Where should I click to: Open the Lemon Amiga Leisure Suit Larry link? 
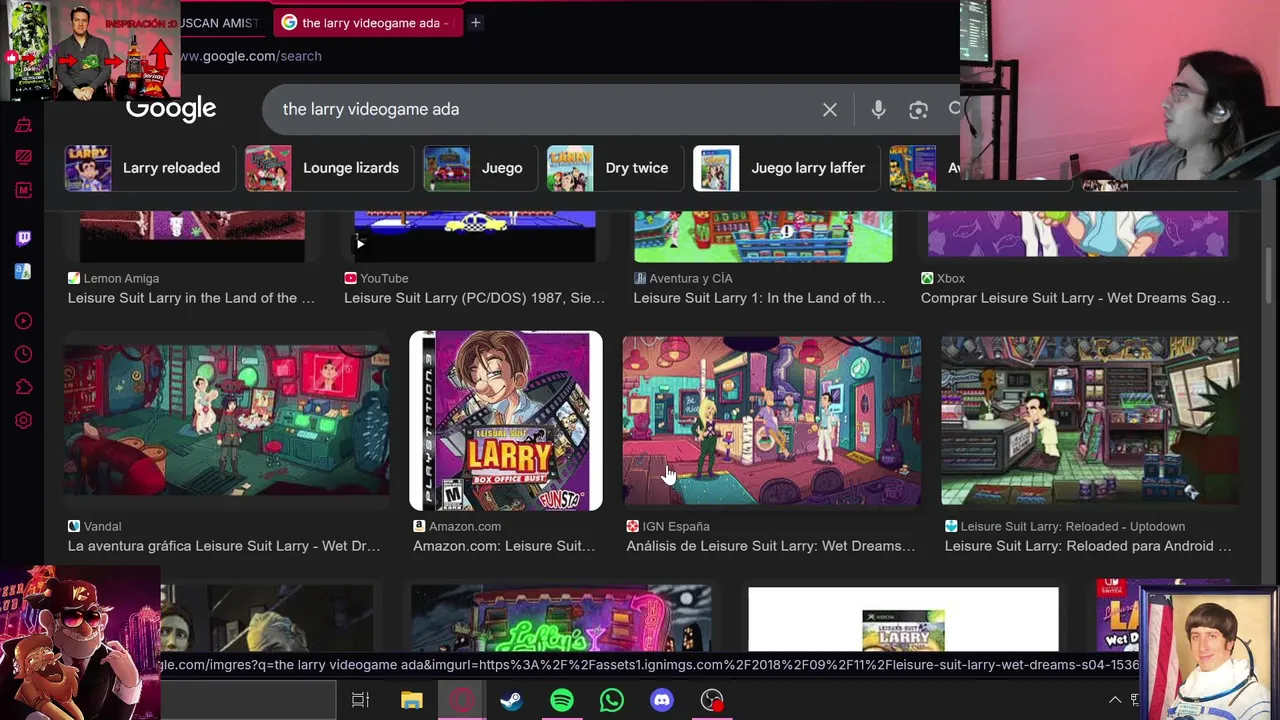pyautogui.click(x=191, y=298)
